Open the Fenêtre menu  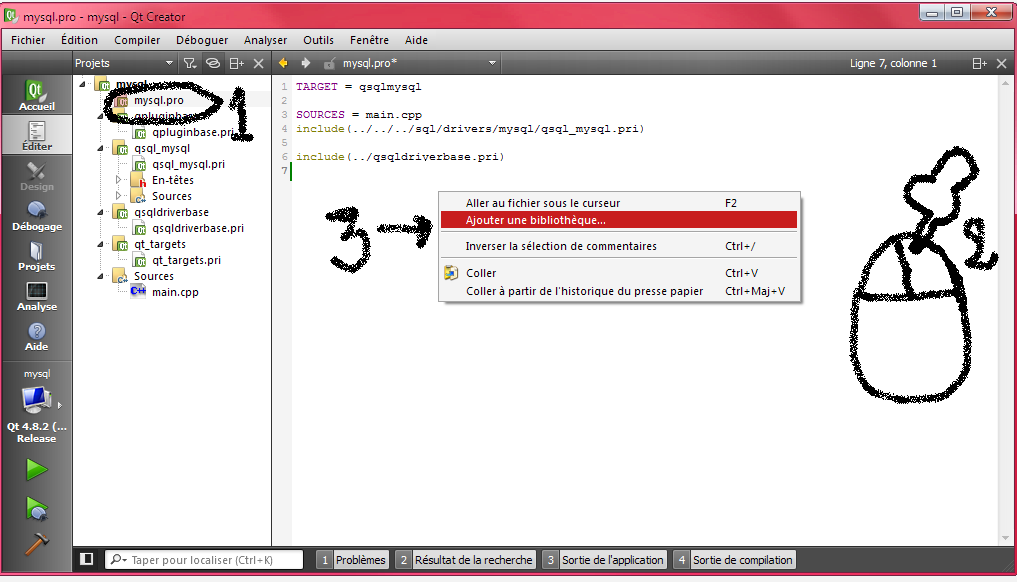369,40
